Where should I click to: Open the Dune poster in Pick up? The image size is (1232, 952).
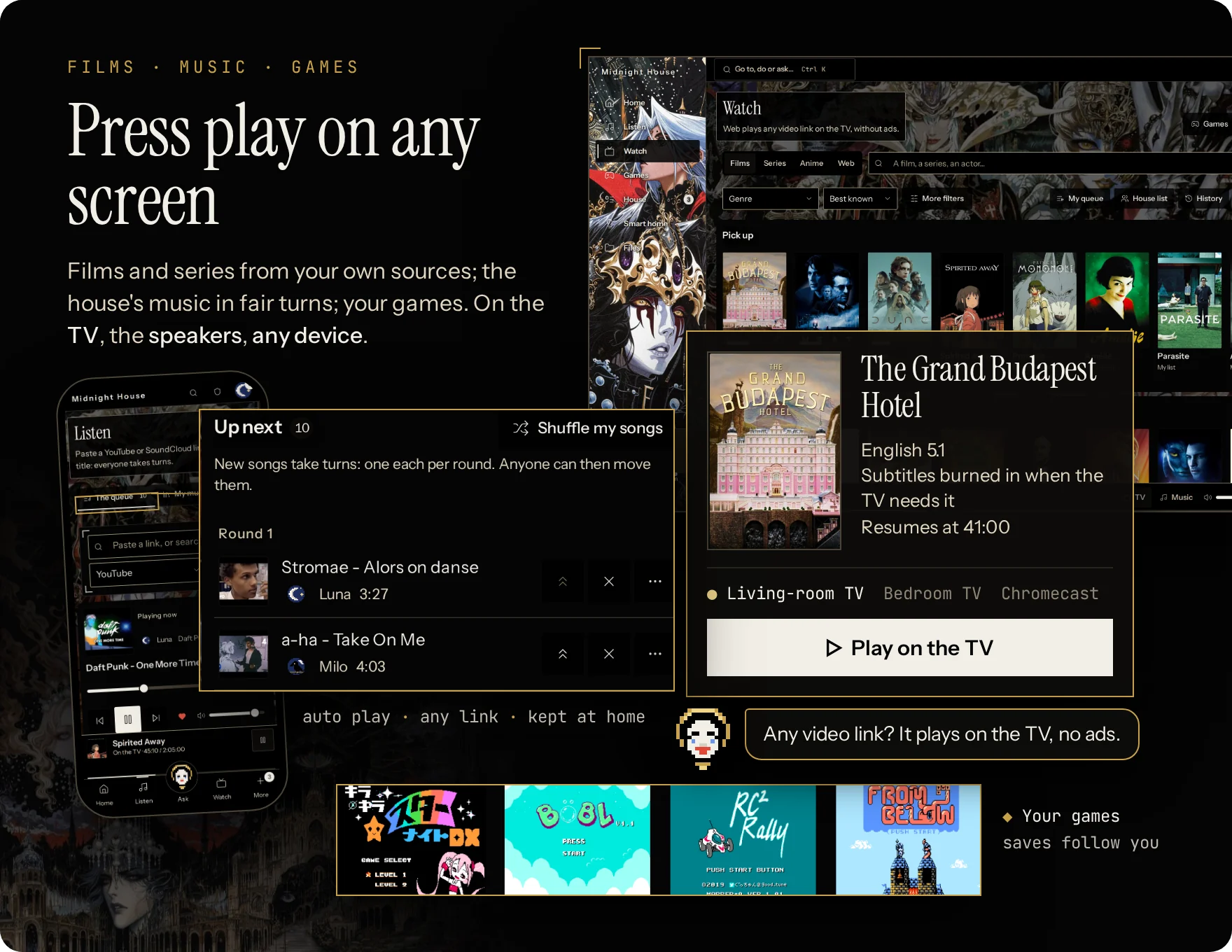(899, 290)
